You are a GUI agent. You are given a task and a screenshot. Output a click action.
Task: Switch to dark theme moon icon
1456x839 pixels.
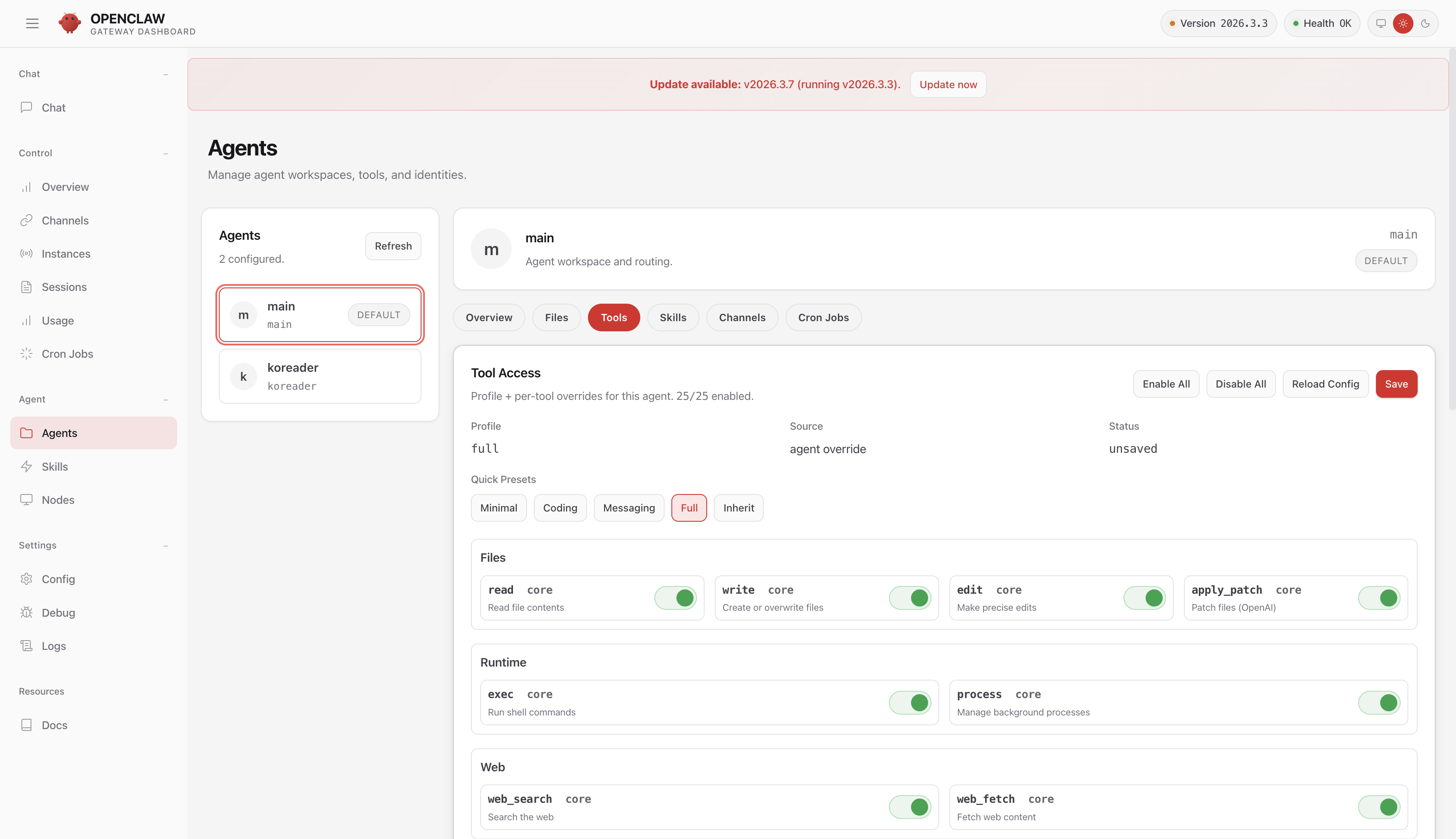(1425, 23)
